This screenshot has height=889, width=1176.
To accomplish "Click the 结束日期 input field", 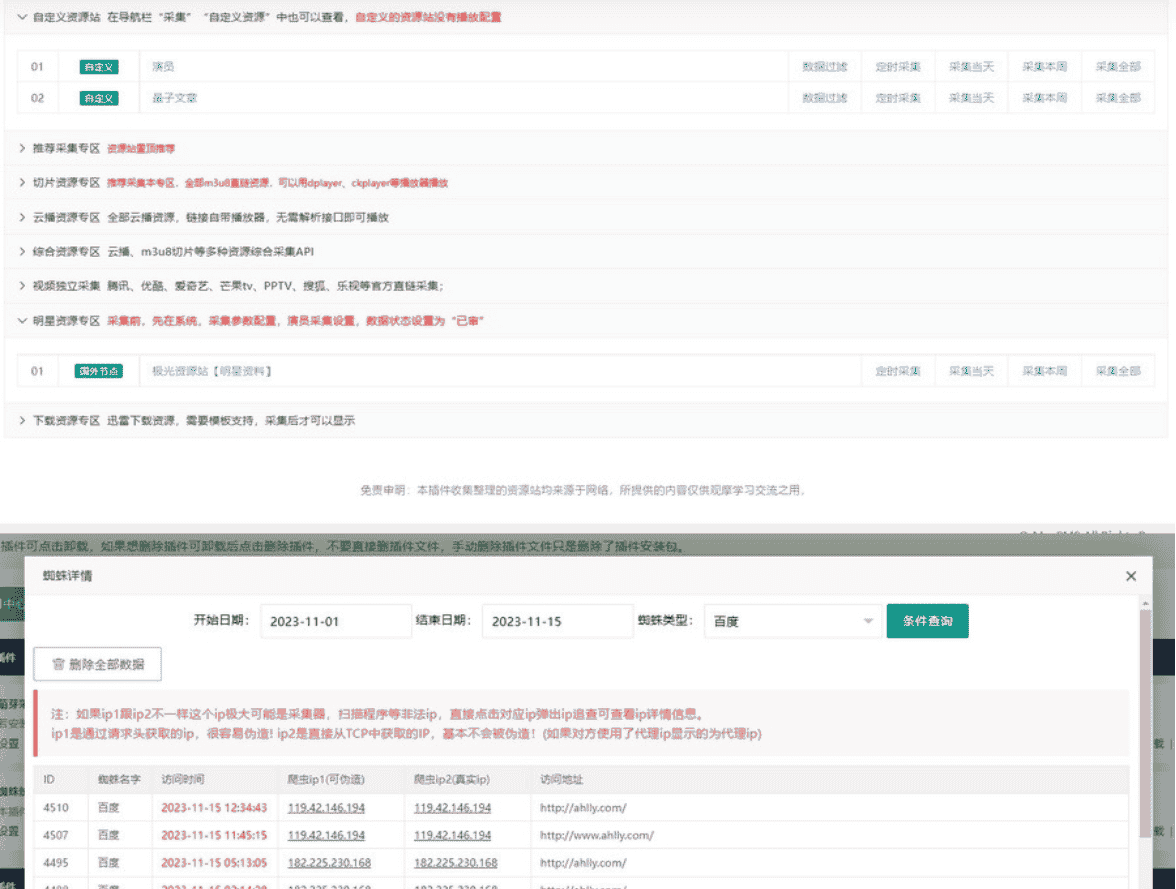I will (556, 621).
